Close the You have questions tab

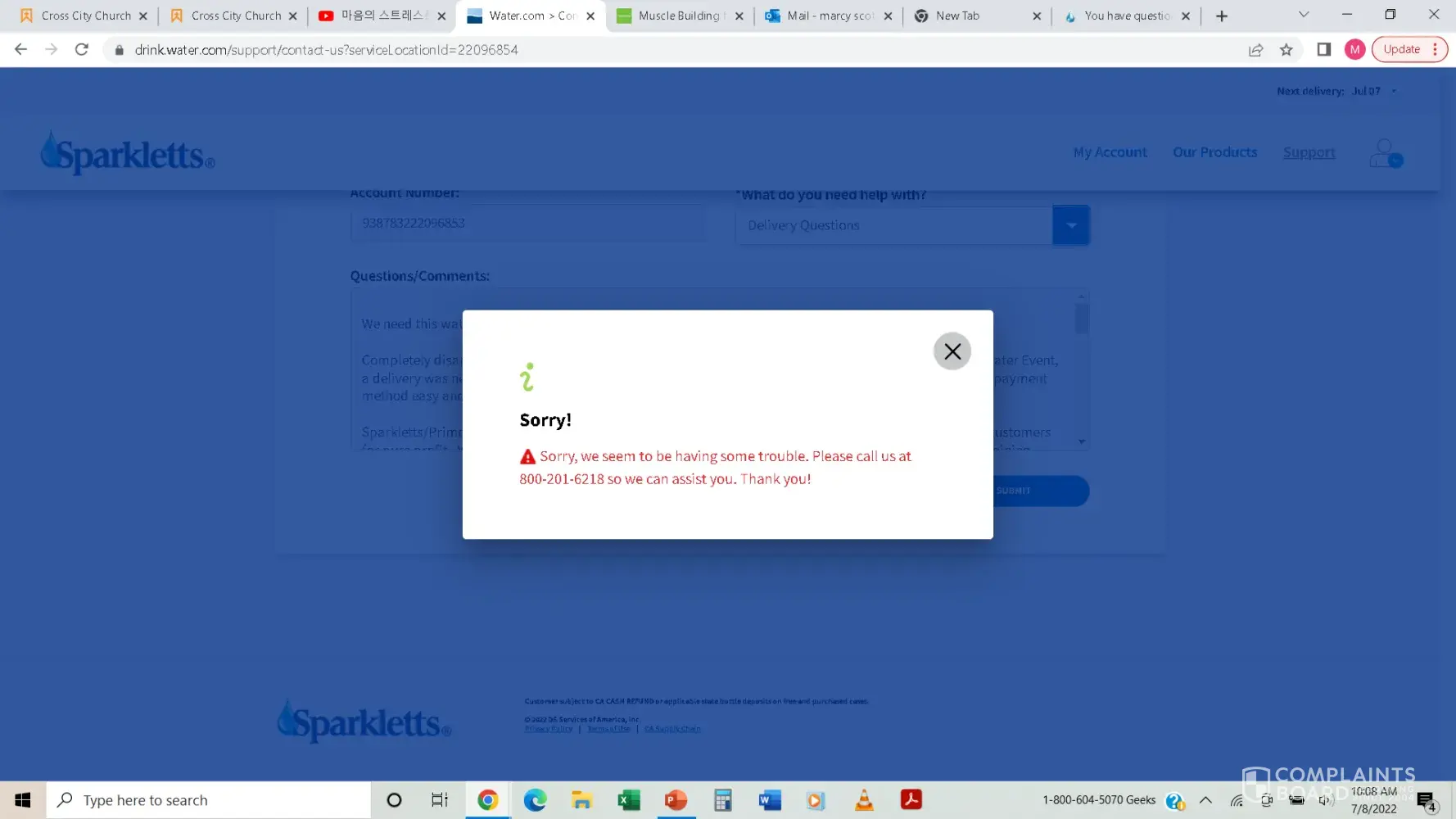(x=1186, y=16)
